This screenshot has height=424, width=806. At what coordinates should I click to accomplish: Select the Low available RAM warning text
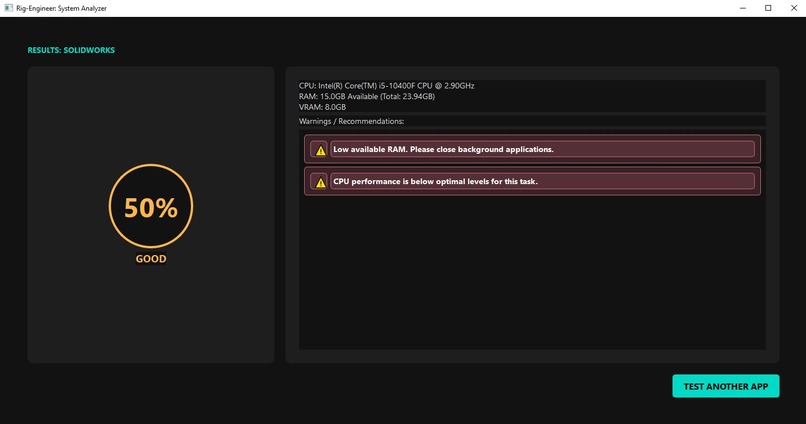[443, 150]
